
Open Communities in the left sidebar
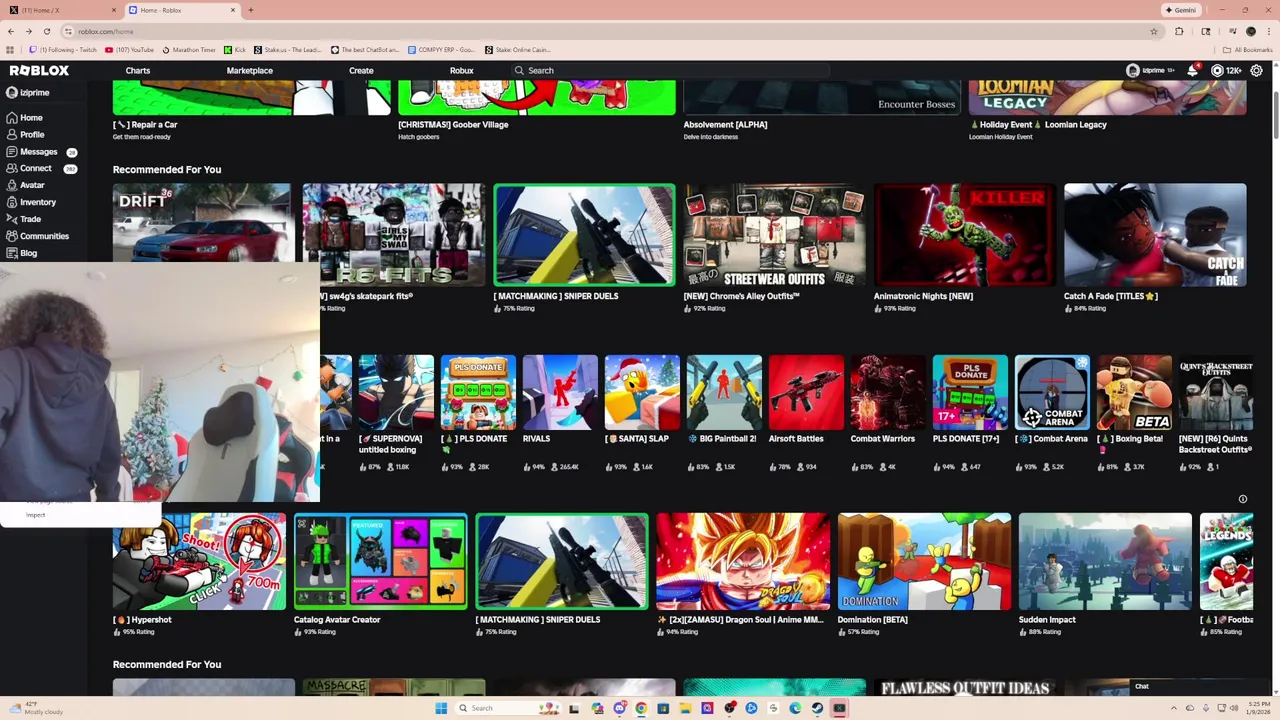coord(37,236)
